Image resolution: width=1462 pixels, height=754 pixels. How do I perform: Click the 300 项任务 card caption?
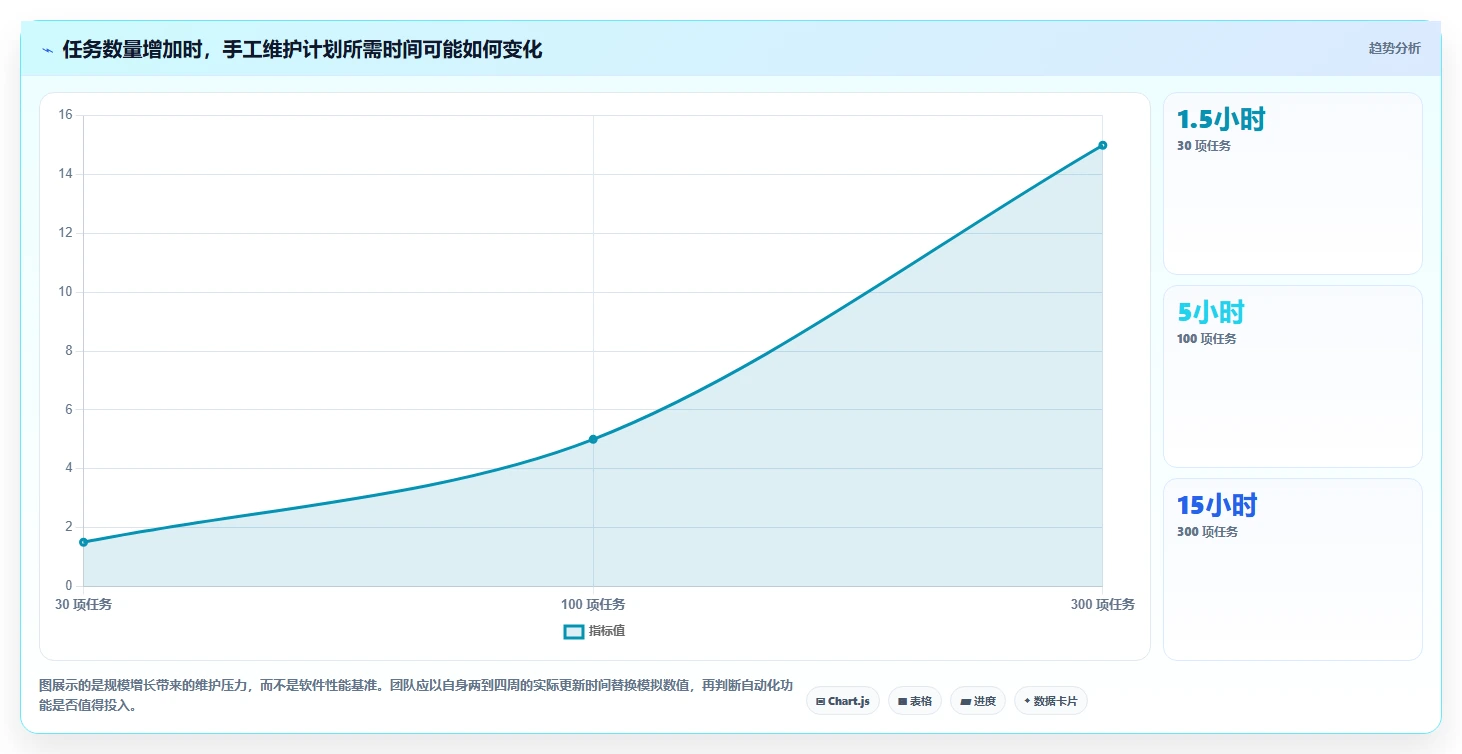pos(1207,532)
